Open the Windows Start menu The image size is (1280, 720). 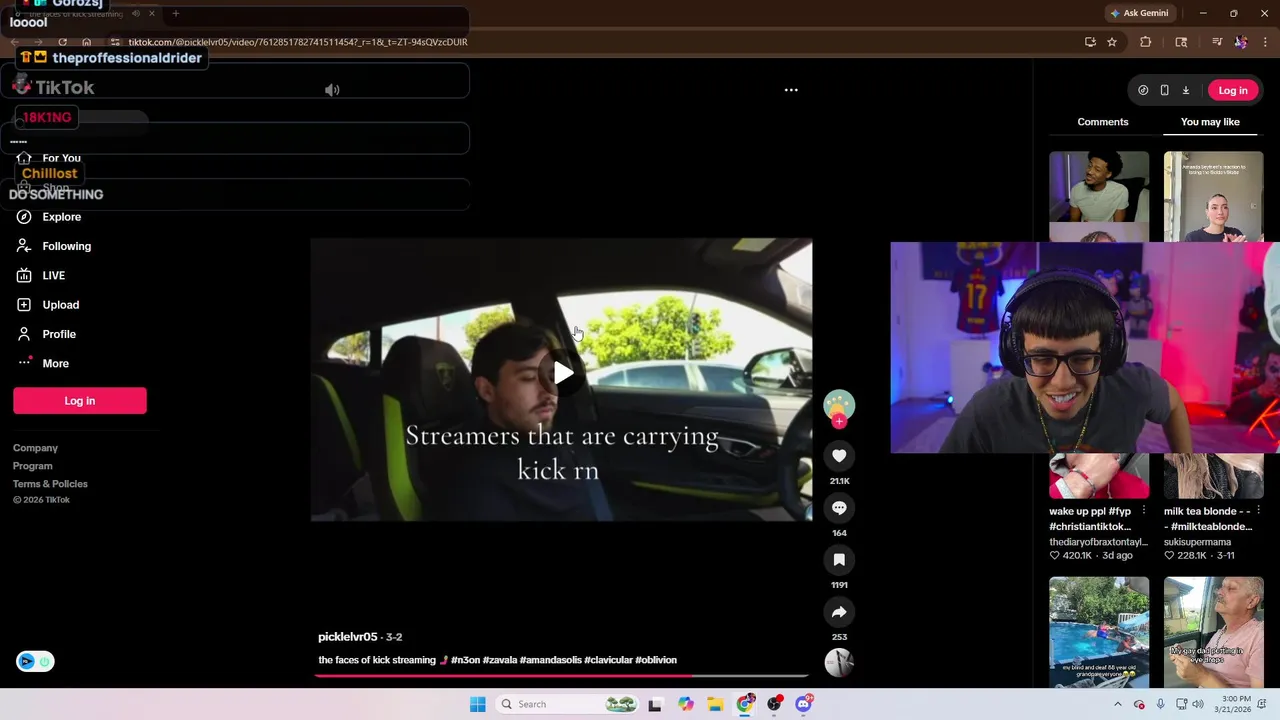(x=477, y=704)
